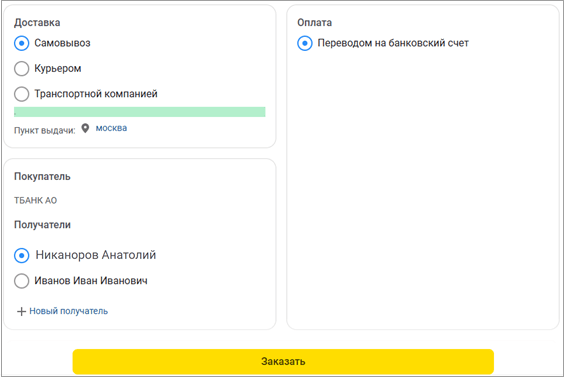564x377 pixels.
Task: Click the Получатели heading
Action: point(42,224)
